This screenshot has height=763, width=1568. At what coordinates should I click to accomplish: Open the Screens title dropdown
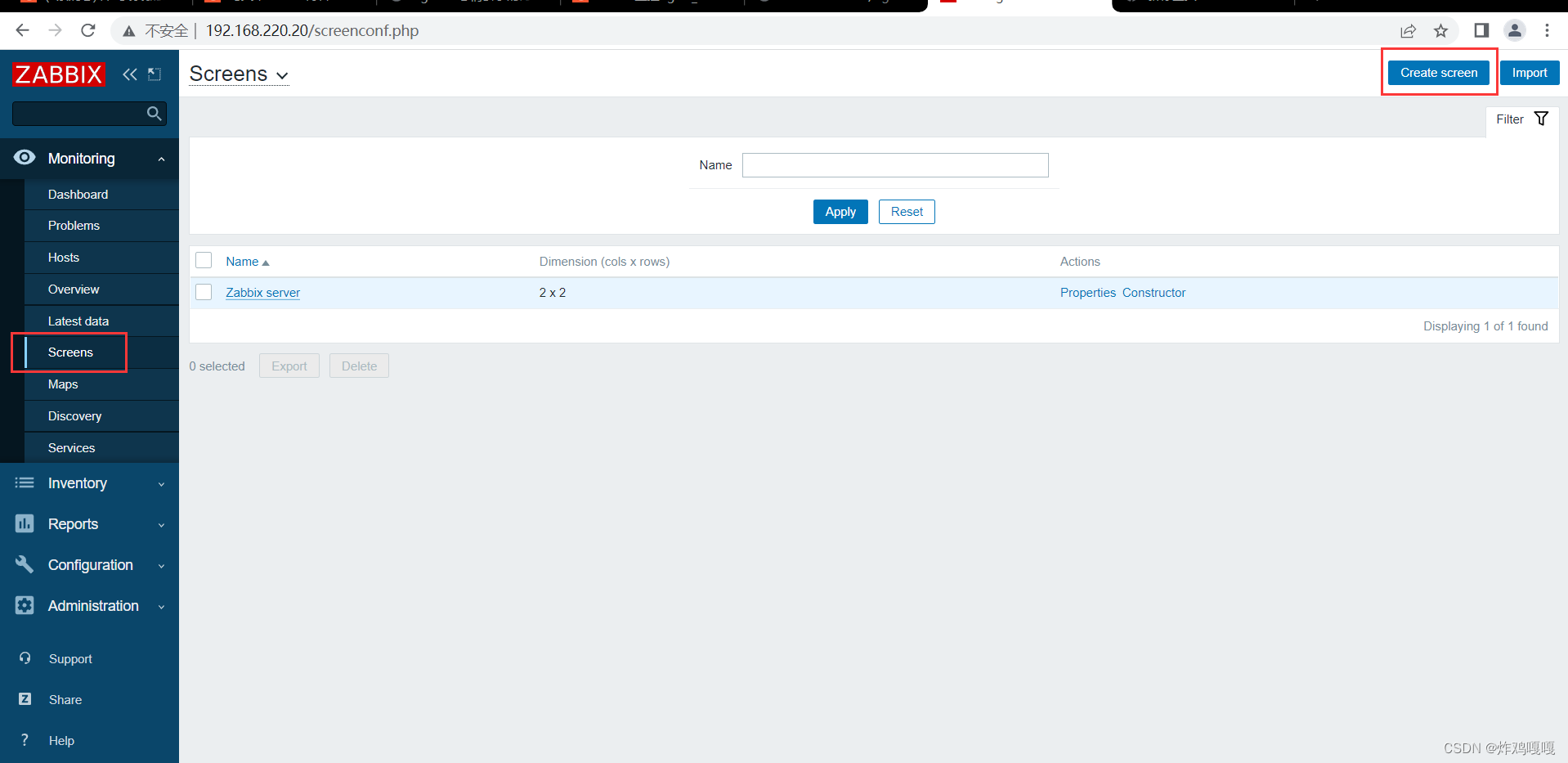[283, 75]
